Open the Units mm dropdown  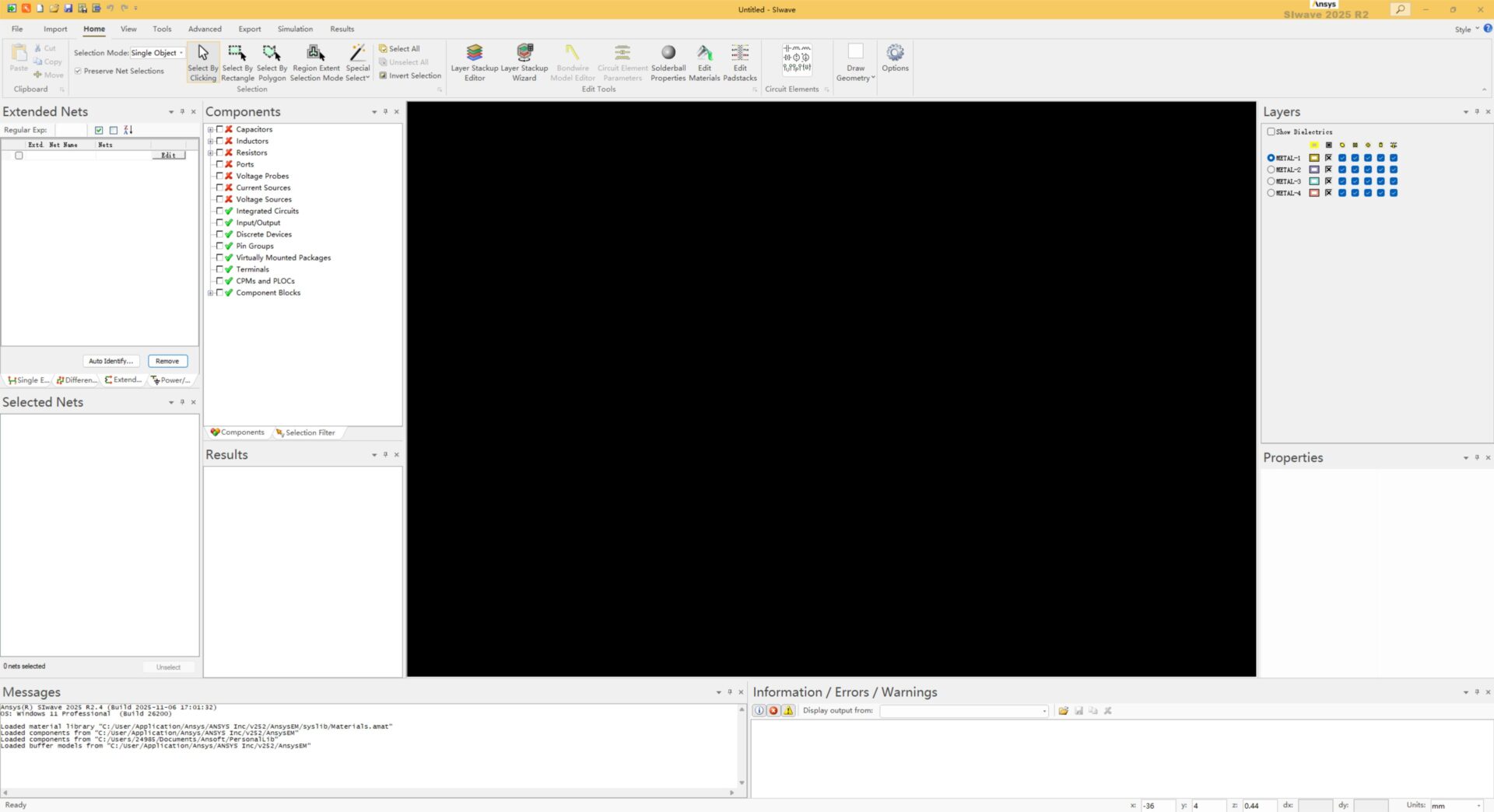pos(1457,805)
